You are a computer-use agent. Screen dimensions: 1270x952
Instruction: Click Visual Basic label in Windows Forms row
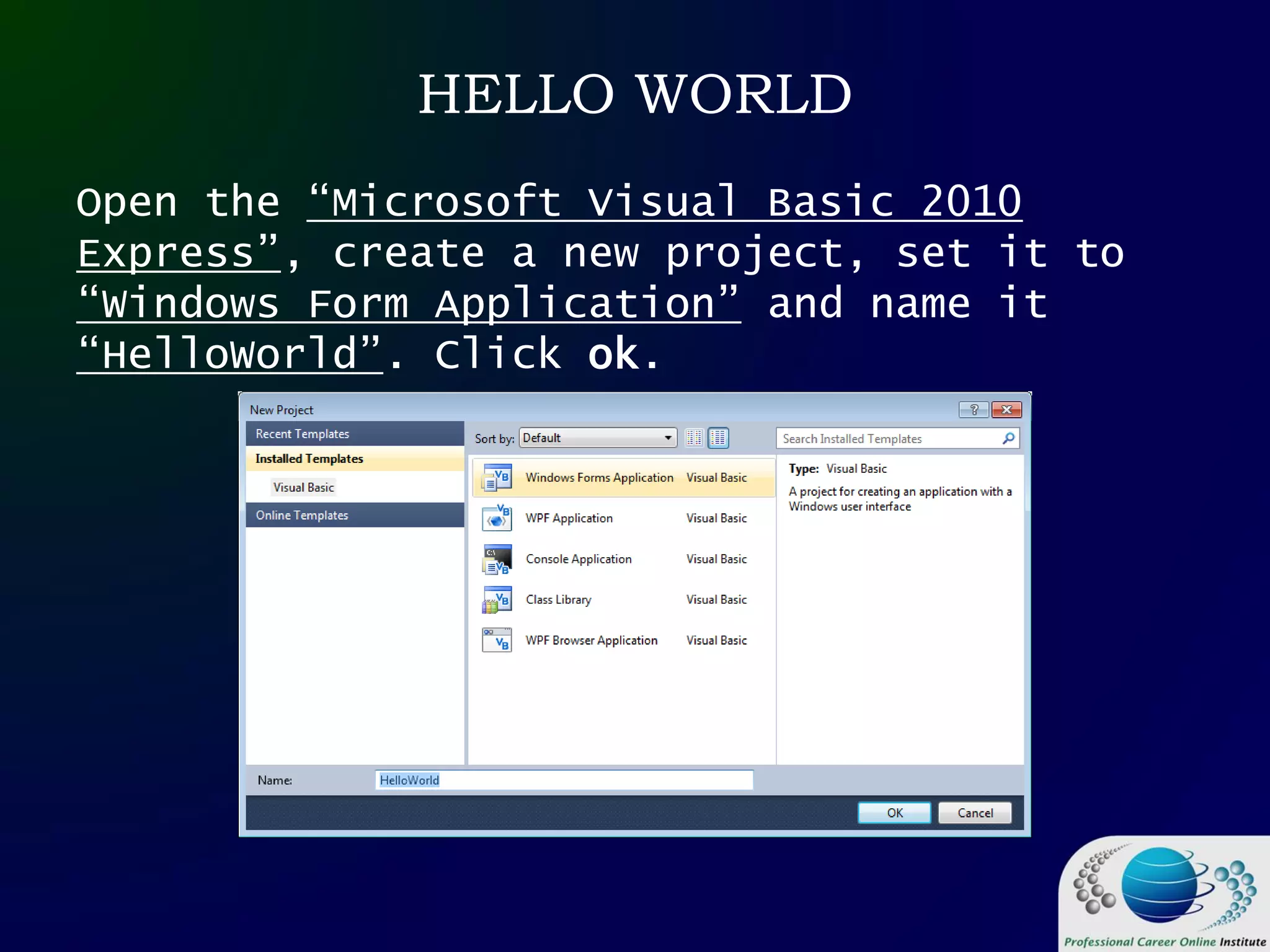(x=716, y=478)
